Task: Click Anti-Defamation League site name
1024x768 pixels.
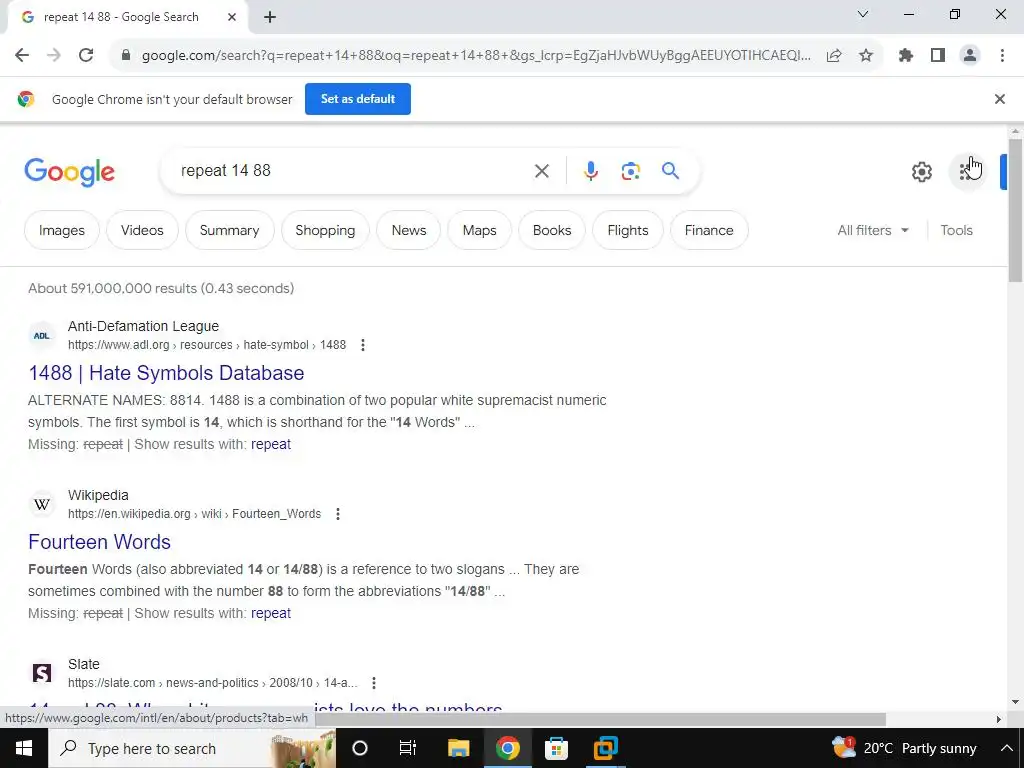Action: point(143,326)
